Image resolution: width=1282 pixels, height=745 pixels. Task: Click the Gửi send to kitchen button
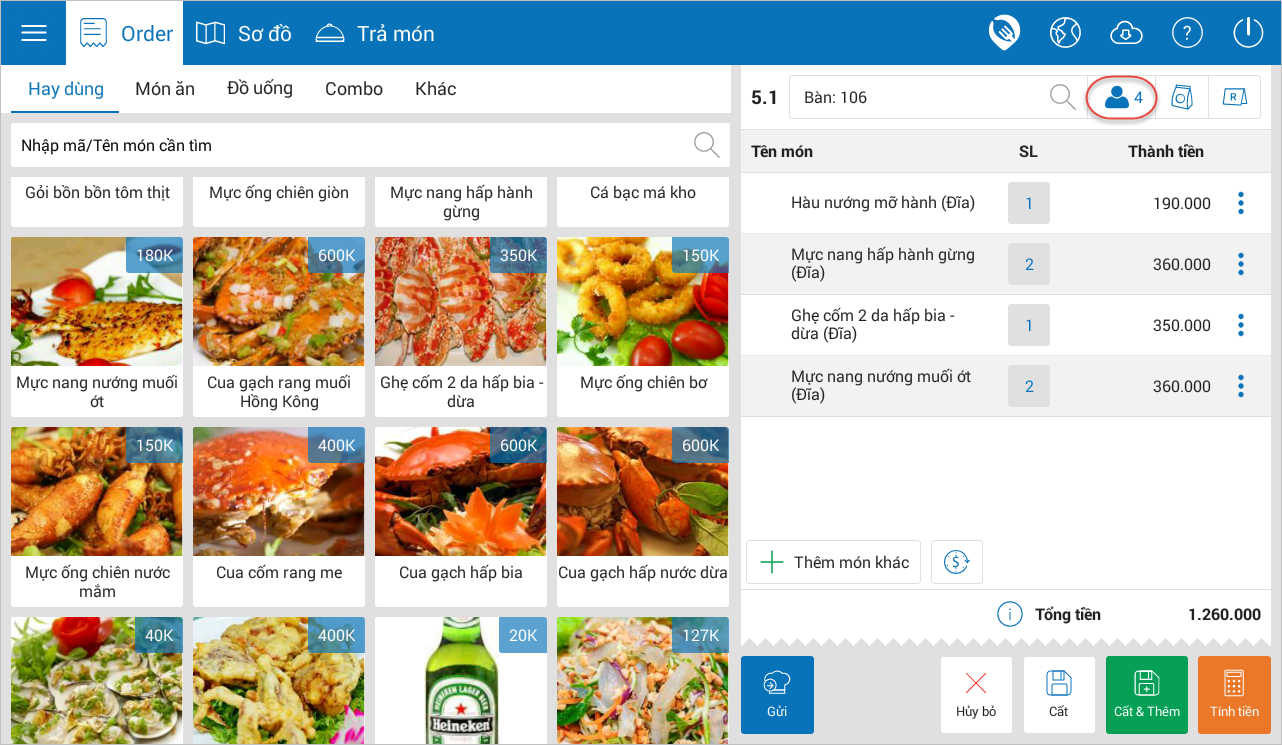click(777, 694)
